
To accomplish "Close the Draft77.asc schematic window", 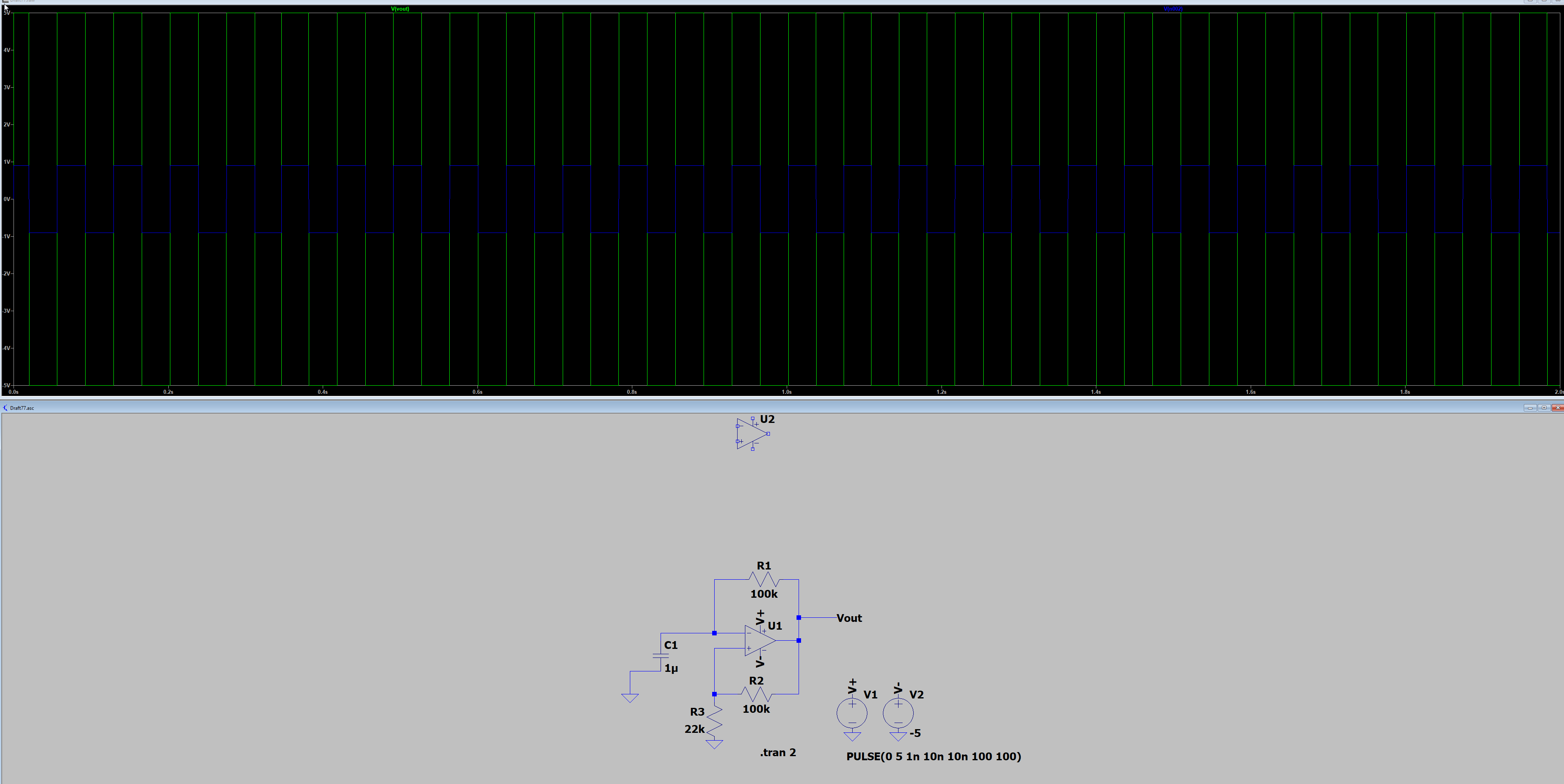I will pyautogui.click(x=1557, y=408).
